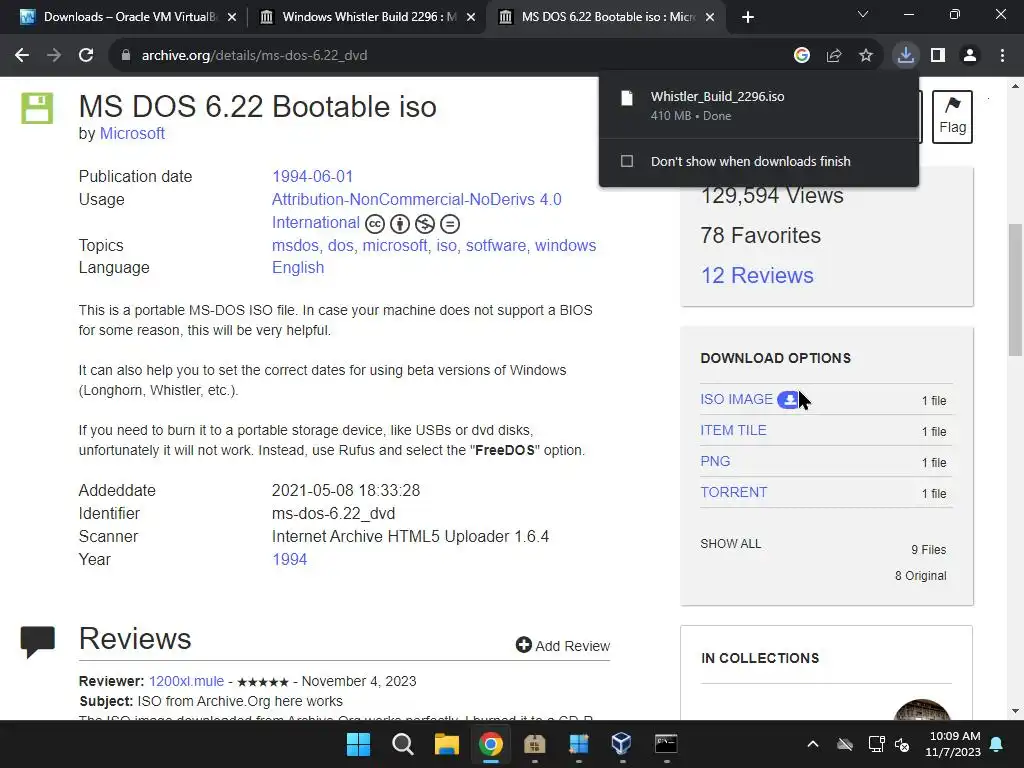This screenshot has width=1024, height=768.
Task: Click 8 Original files text
Action: tap(921, 575)
